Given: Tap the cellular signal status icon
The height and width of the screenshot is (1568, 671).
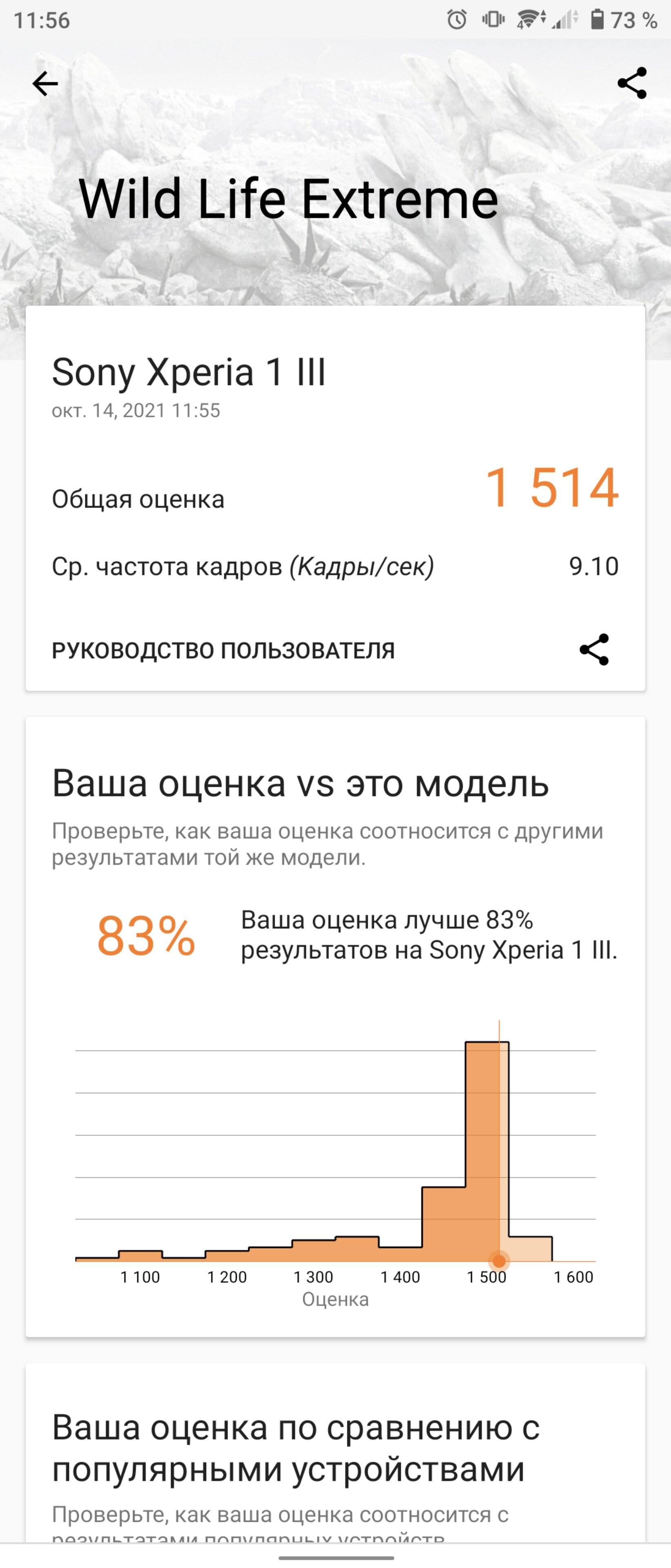Looking at the screenshot, I should (565, 20).
